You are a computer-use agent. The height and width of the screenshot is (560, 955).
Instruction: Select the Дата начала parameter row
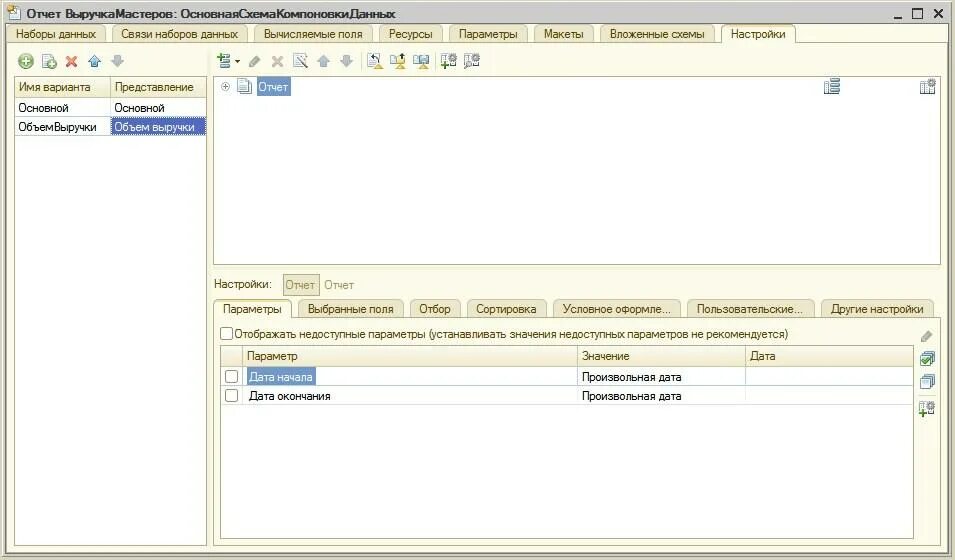[x=566, y=377]
